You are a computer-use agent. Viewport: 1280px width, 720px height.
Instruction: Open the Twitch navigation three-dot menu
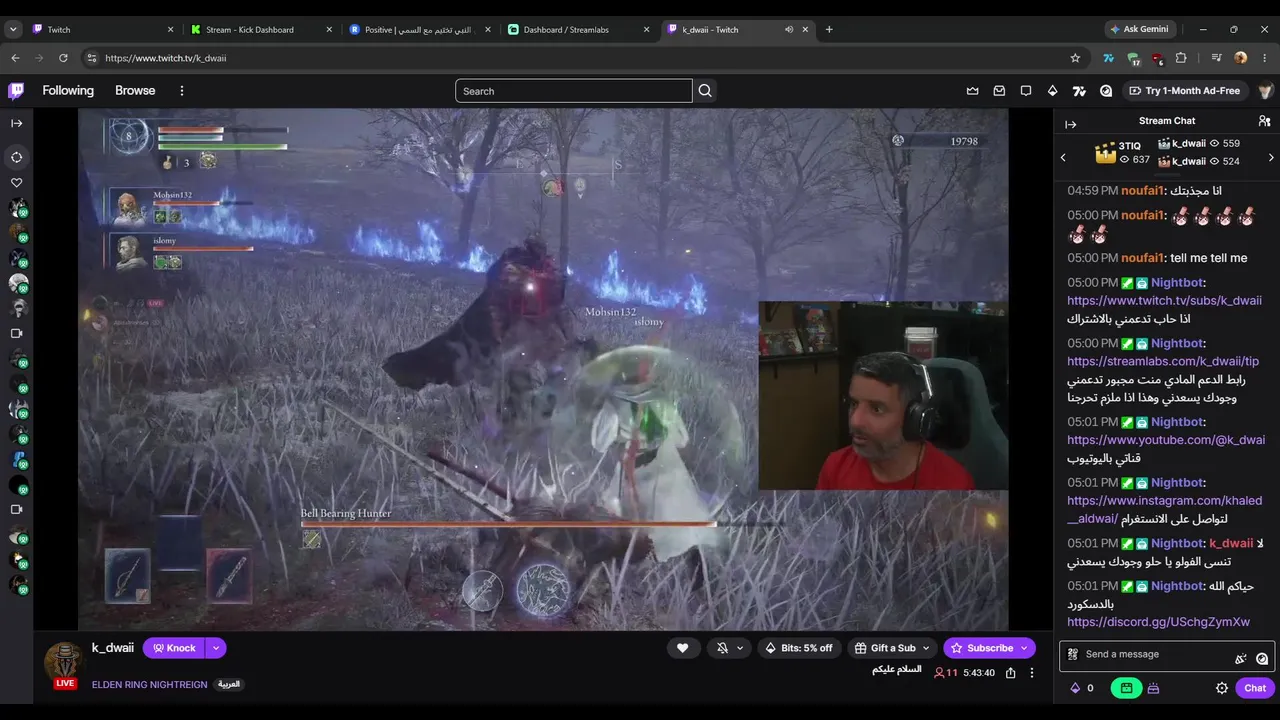point(182,91)
